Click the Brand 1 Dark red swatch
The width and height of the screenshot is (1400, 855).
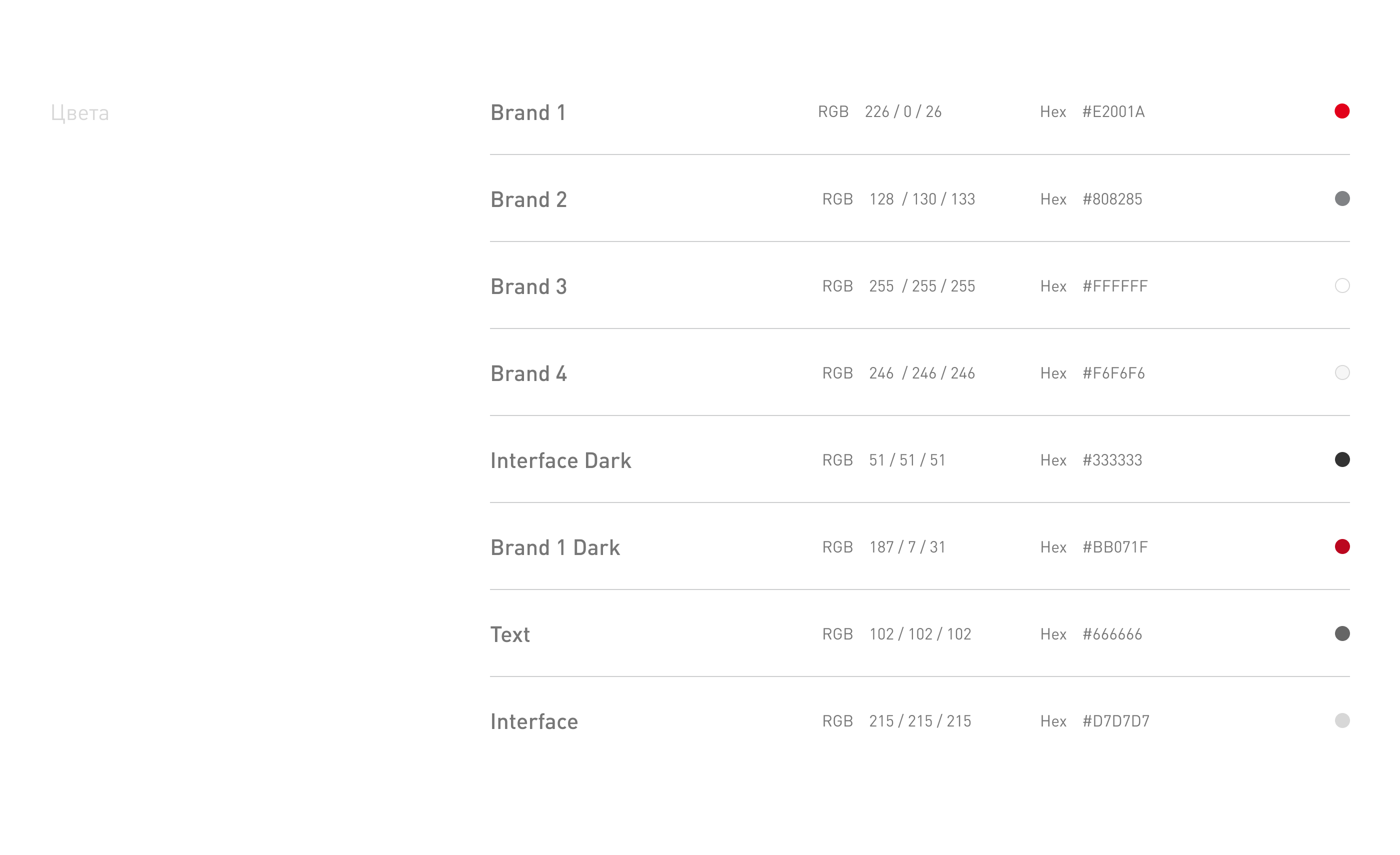[x=1341, y=546]
